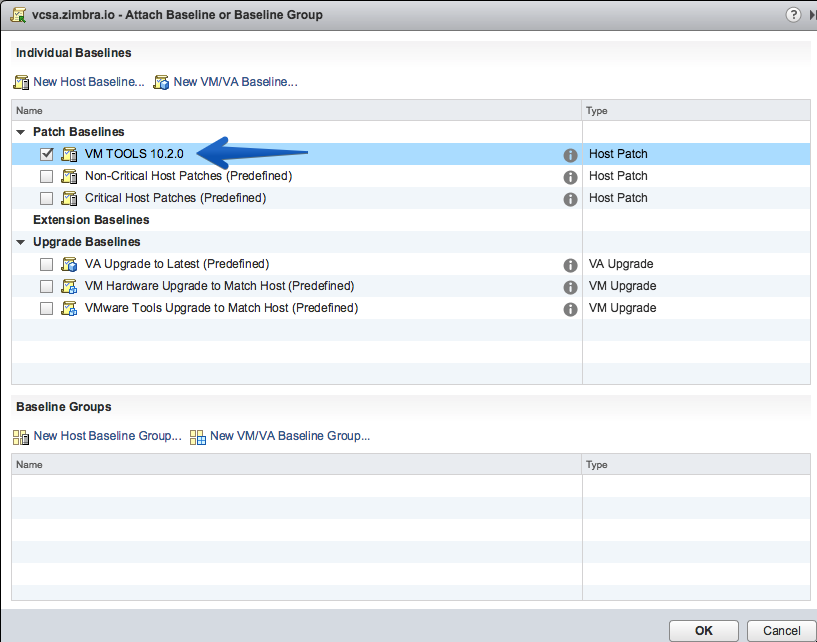Screen dimensions: 817x642
Task: Click the Critical Host Patches baseline icon
Action: [x=69, y=198]
